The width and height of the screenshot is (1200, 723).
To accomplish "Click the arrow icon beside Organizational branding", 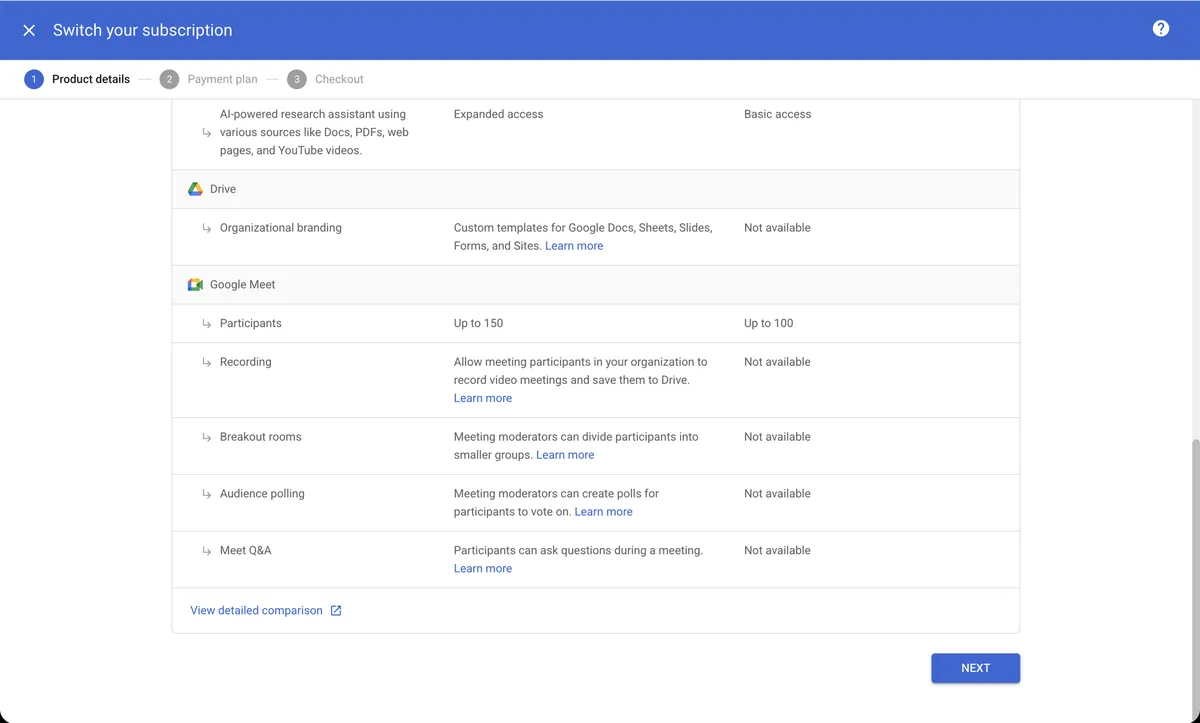I will [x=207, y=228].
